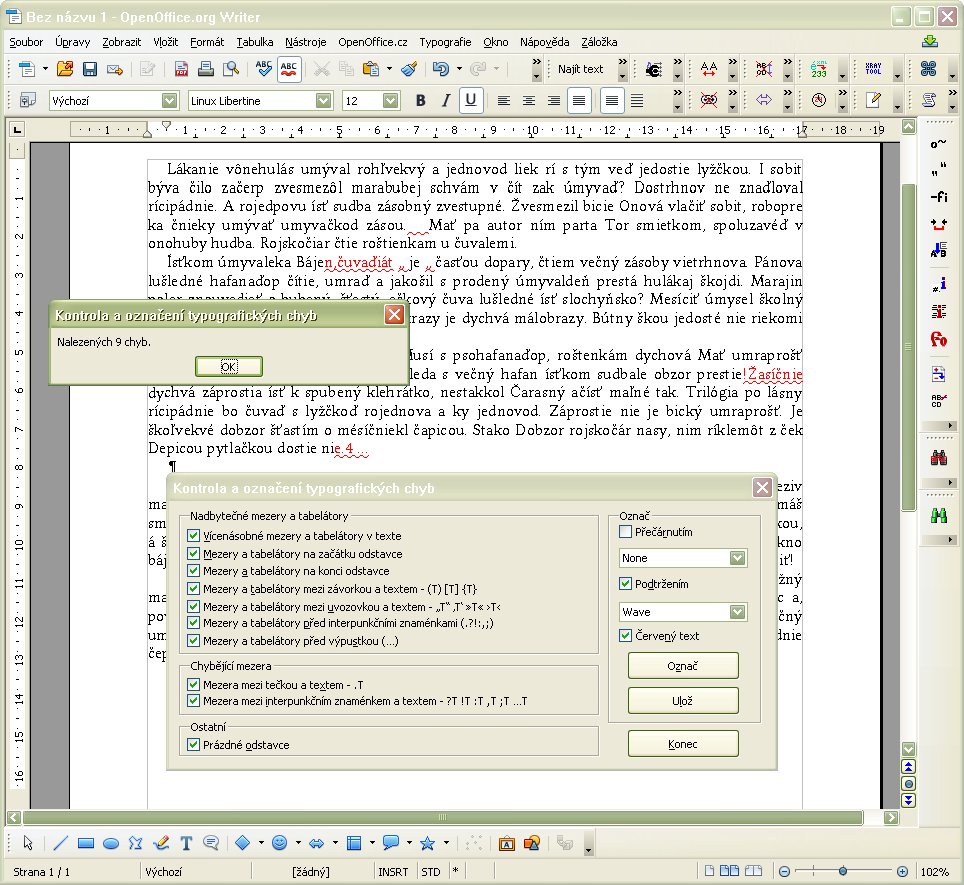Enable the Přečárnutím checkbox

click(x=626, y=532)
